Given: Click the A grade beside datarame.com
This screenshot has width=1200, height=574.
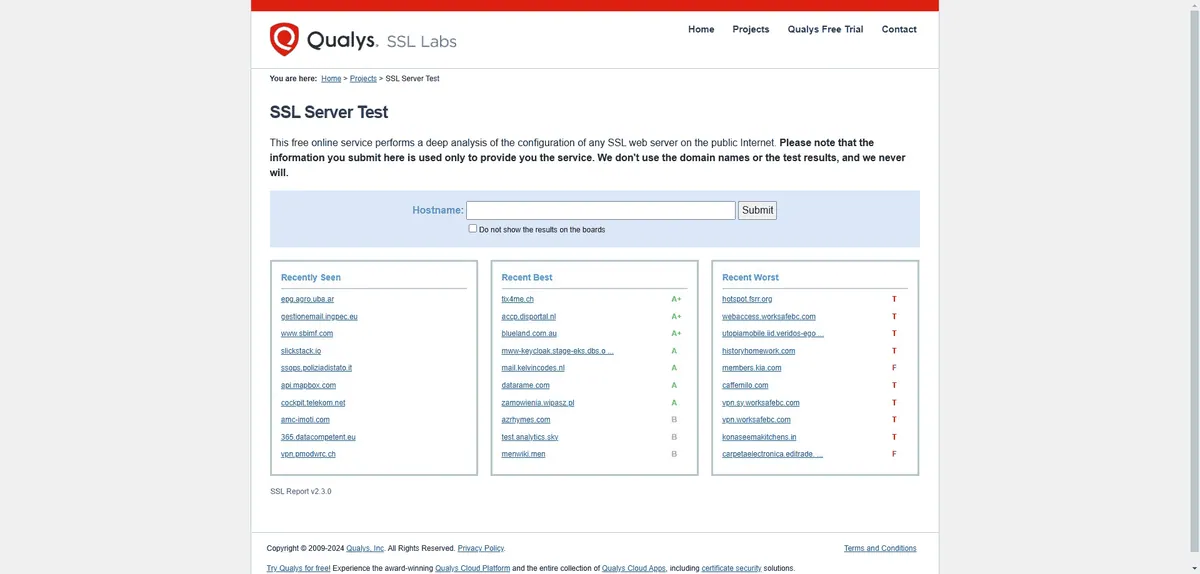Looking at the screenshot, I should [674, 385].
